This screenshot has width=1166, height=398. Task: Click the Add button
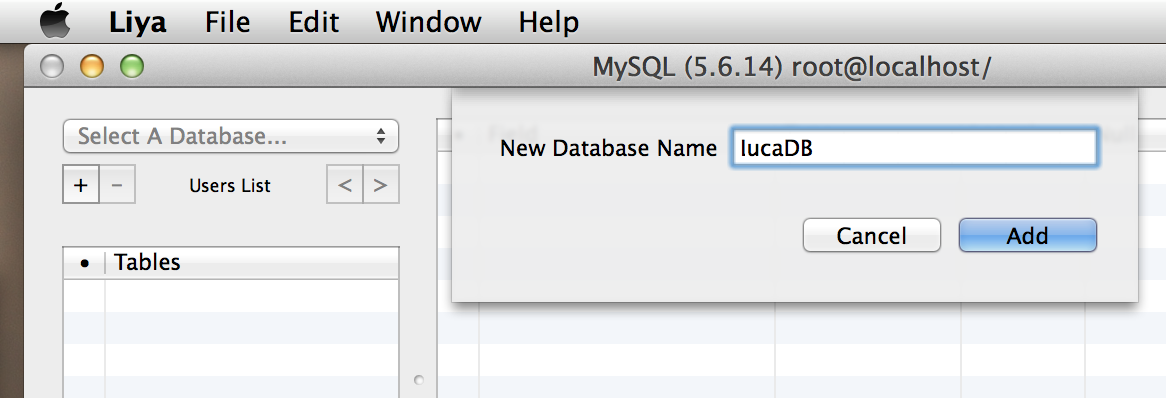point(1028,236)
